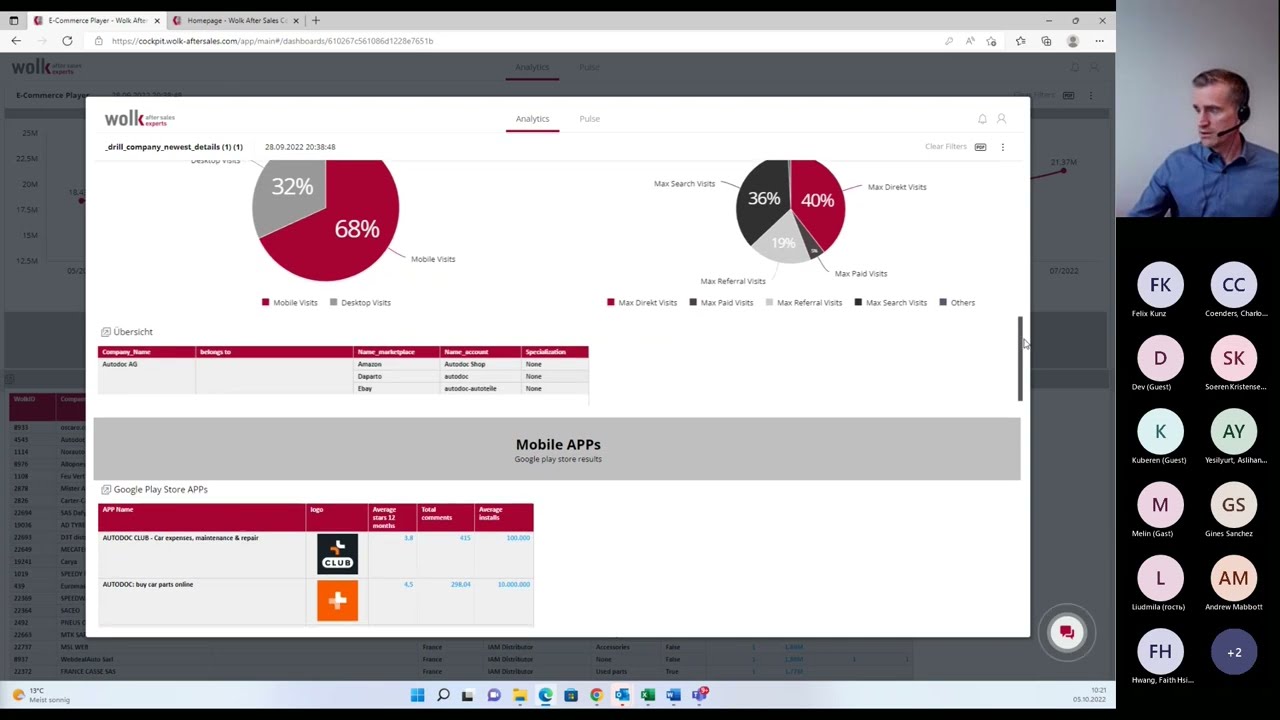Export the dashboard via the PDF icon
1280x720 pixels.
click(980, 147)
